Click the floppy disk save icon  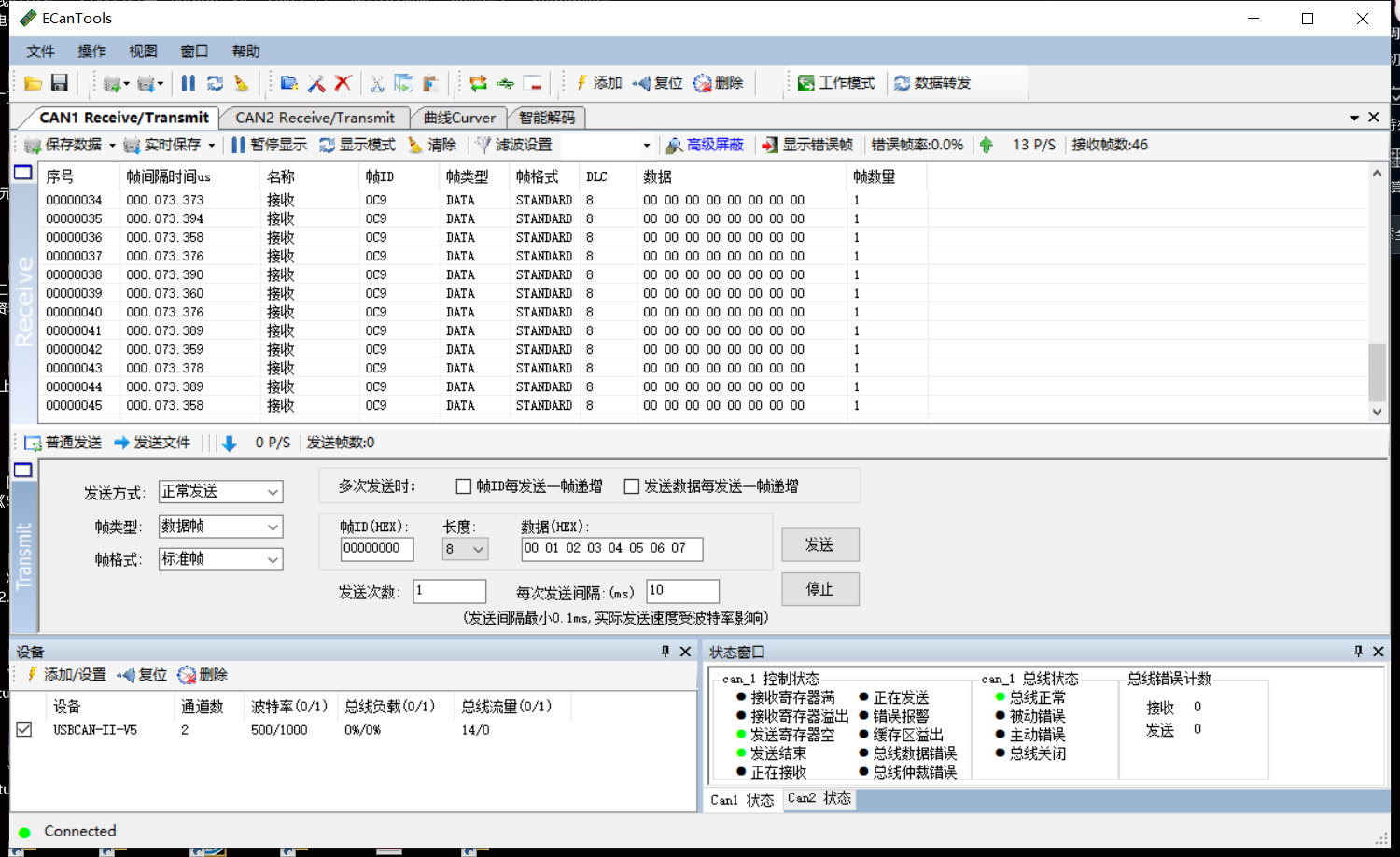click(60, 83)
